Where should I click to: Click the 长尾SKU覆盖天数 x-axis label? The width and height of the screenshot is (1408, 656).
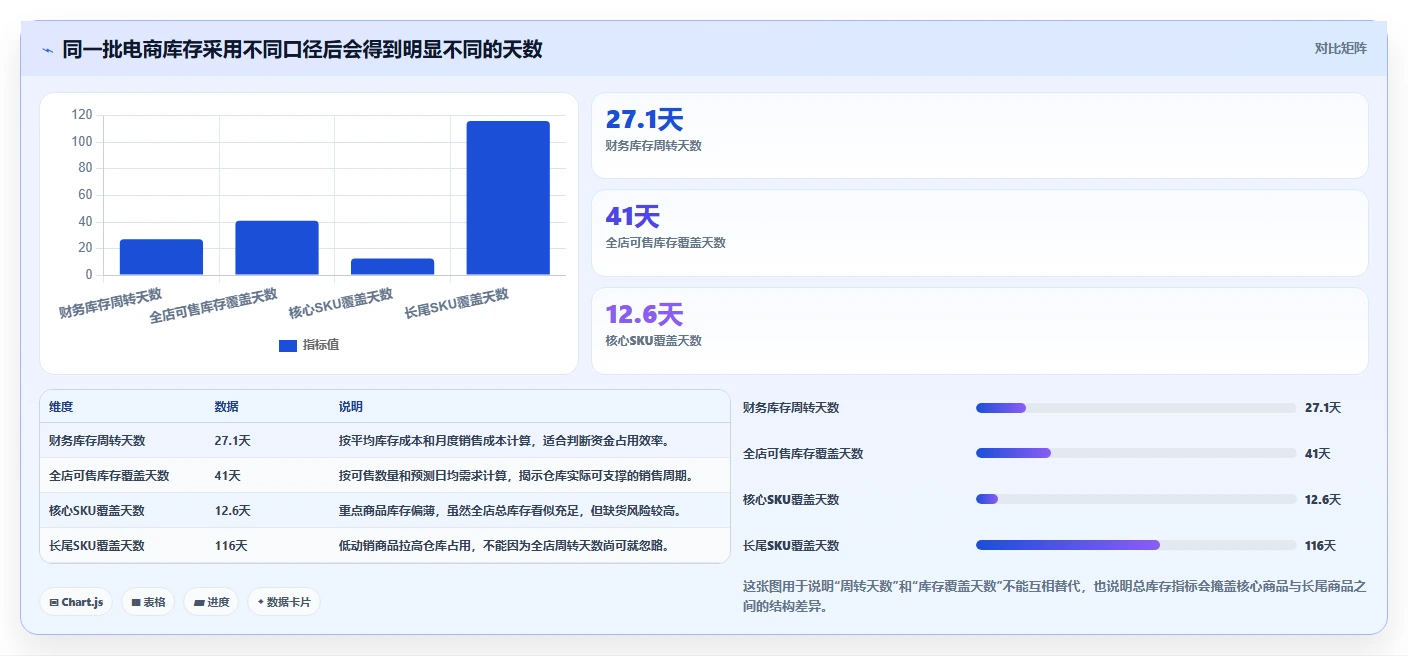pyautogui.click(x=457, y=303)
